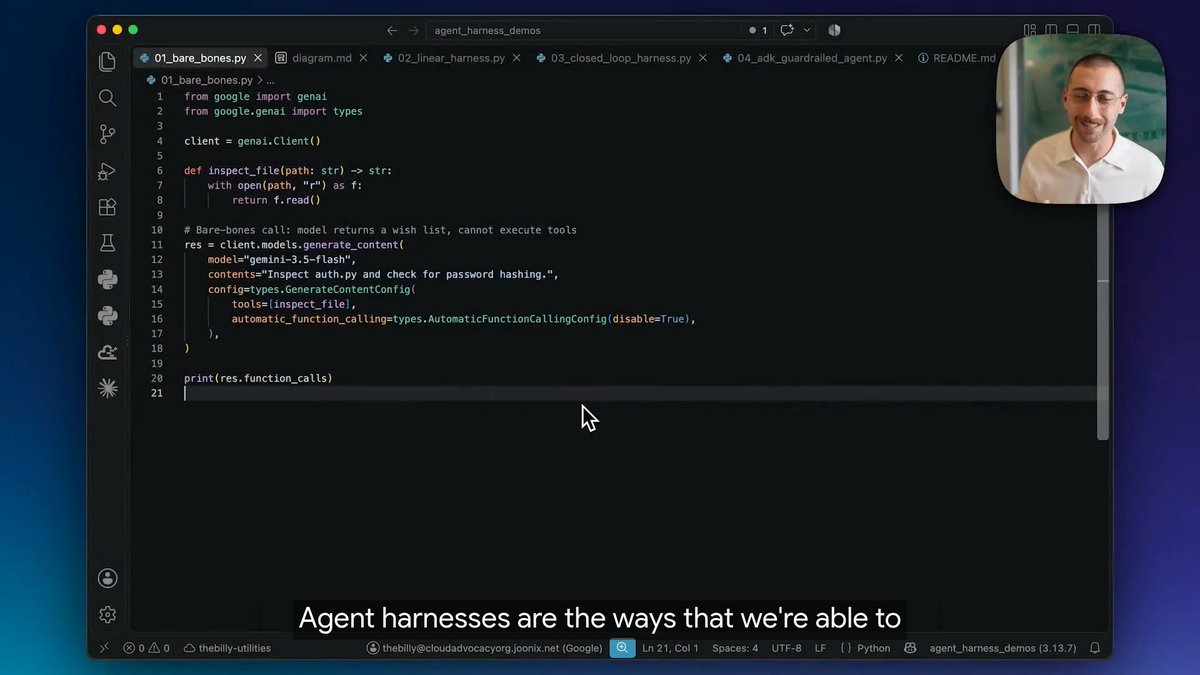Viewport: 1200px width, 675px height.
Task: Open the Search view
Action: 108,98
